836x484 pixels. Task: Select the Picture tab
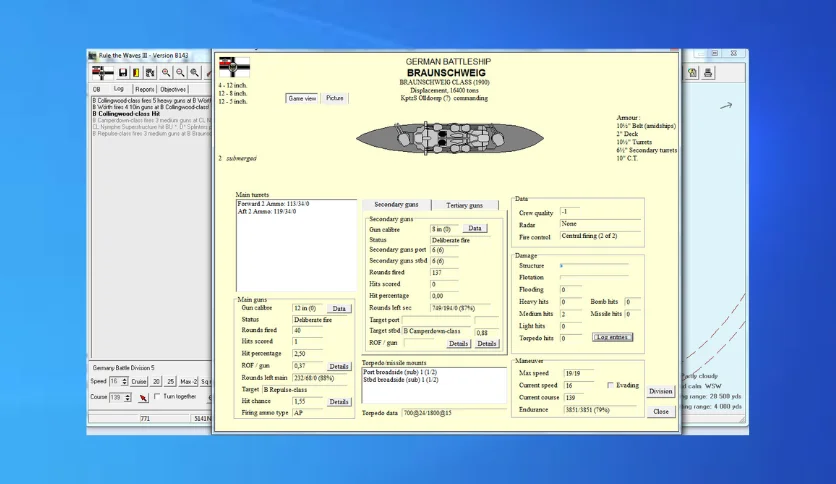click(335, 99)
